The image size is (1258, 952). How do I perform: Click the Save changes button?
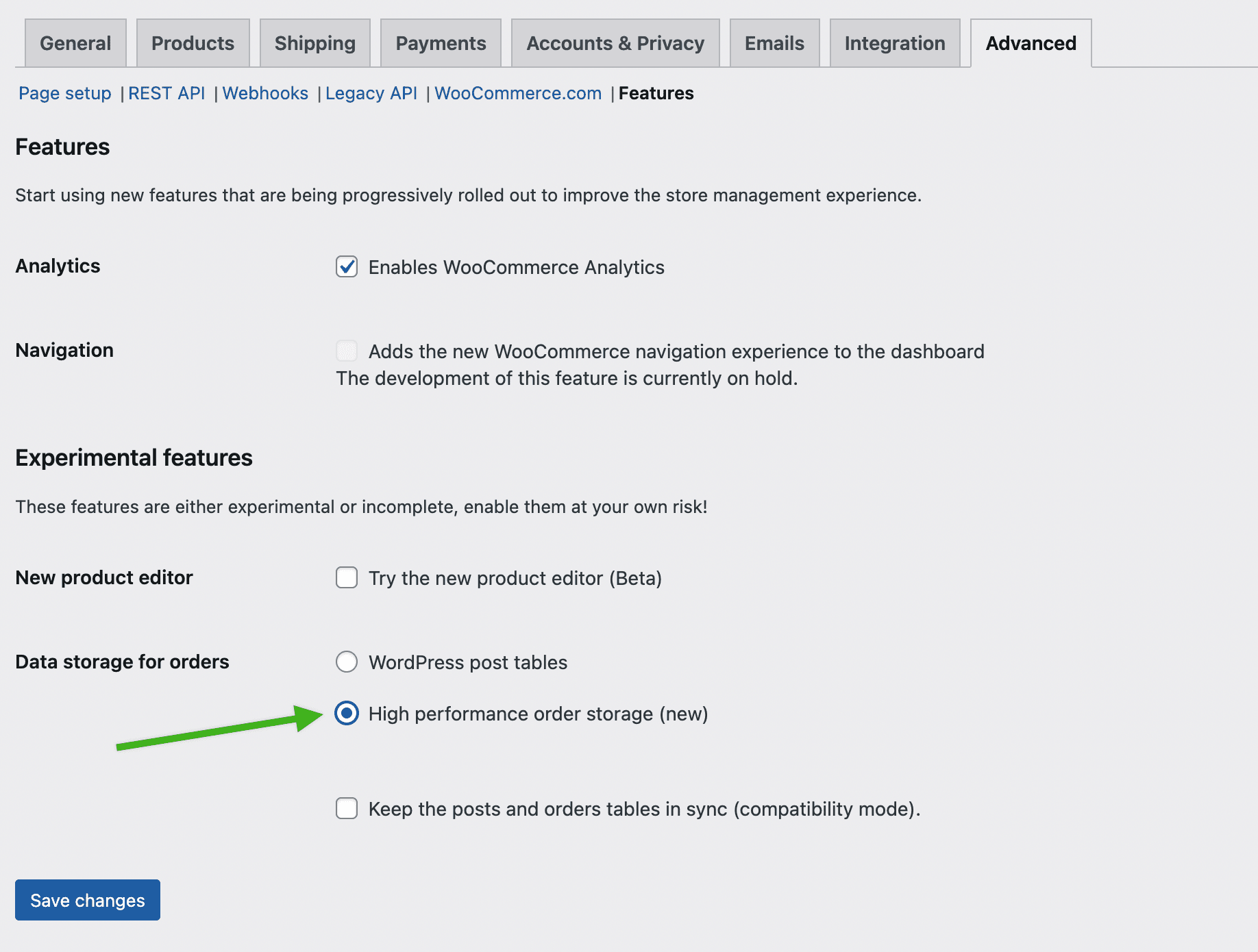point(87,900)
